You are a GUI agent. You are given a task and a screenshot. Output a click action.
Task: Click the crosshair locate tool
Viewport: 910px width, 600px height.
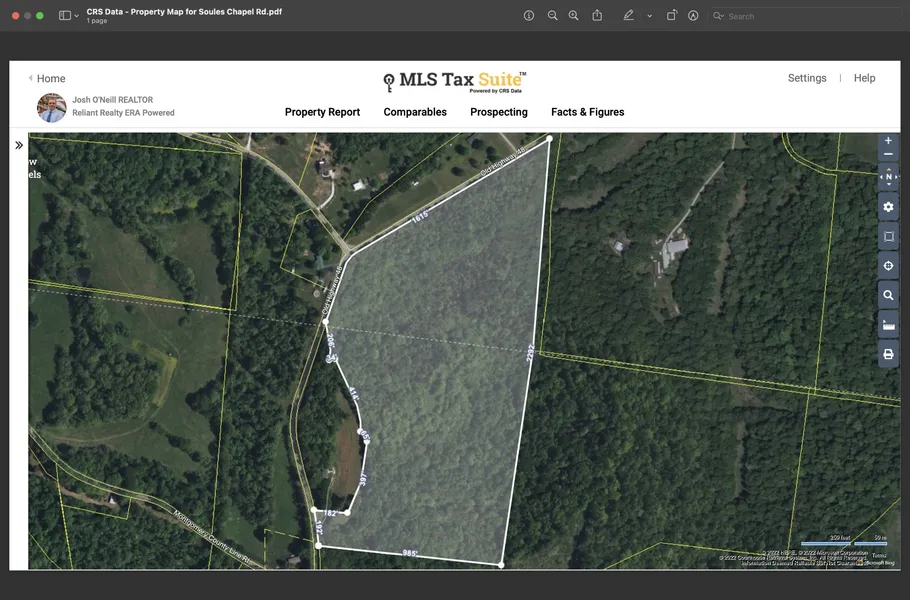click(888, 266)
